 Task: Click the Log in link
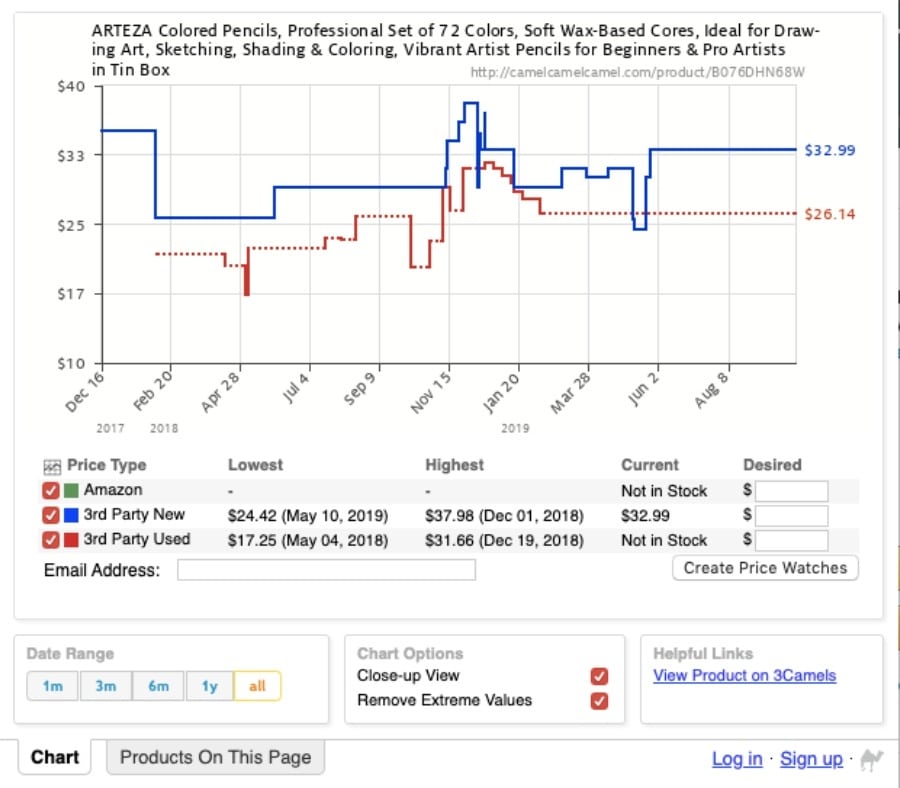click(737, 759)
